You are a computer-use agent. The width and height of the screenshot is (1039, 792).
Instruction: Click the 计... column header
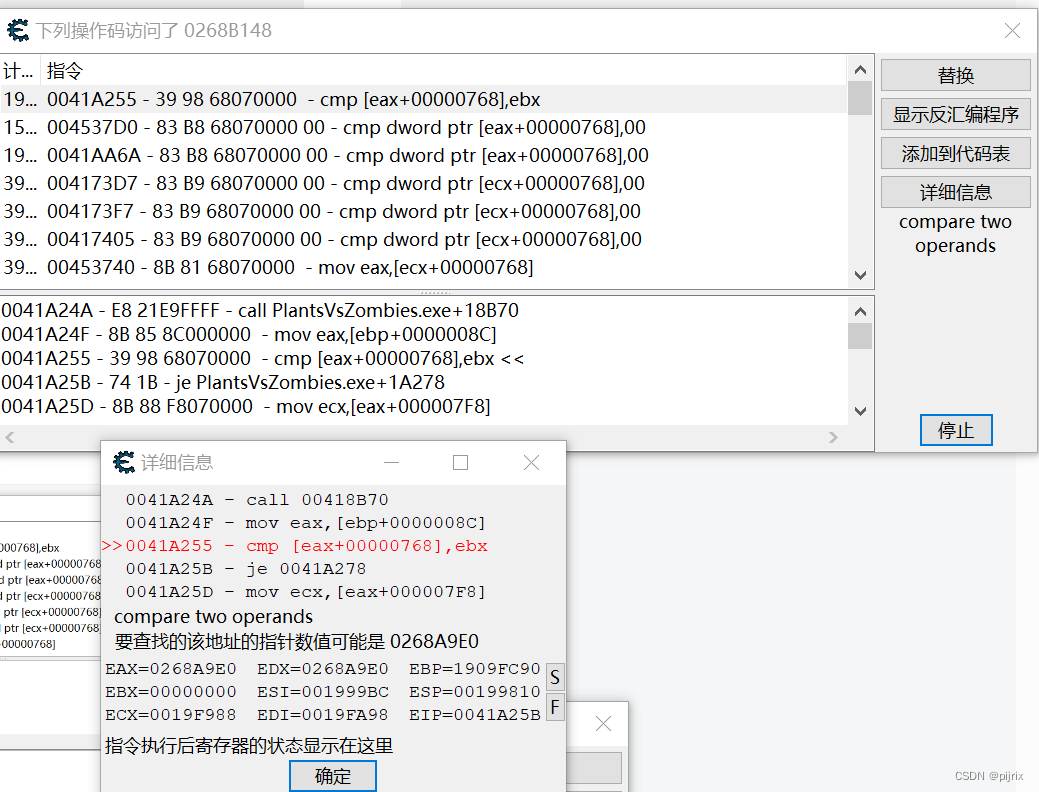tap(20, 70)
